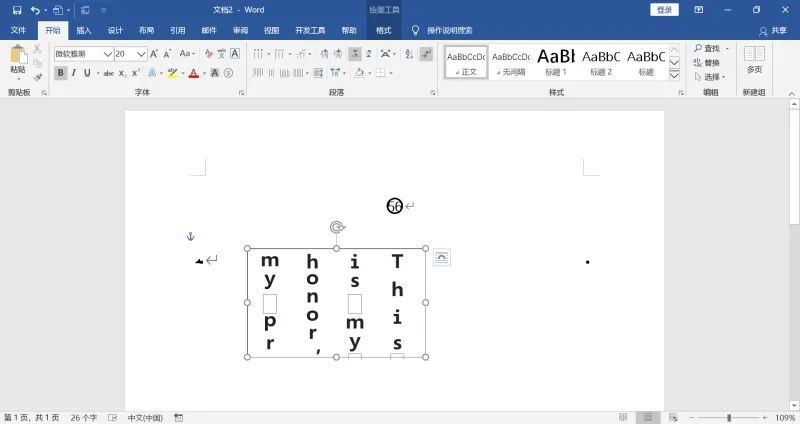This screenshot has width=800, height=424.
Task: Click the 登录 sign-in button
Action: point(664,10)
